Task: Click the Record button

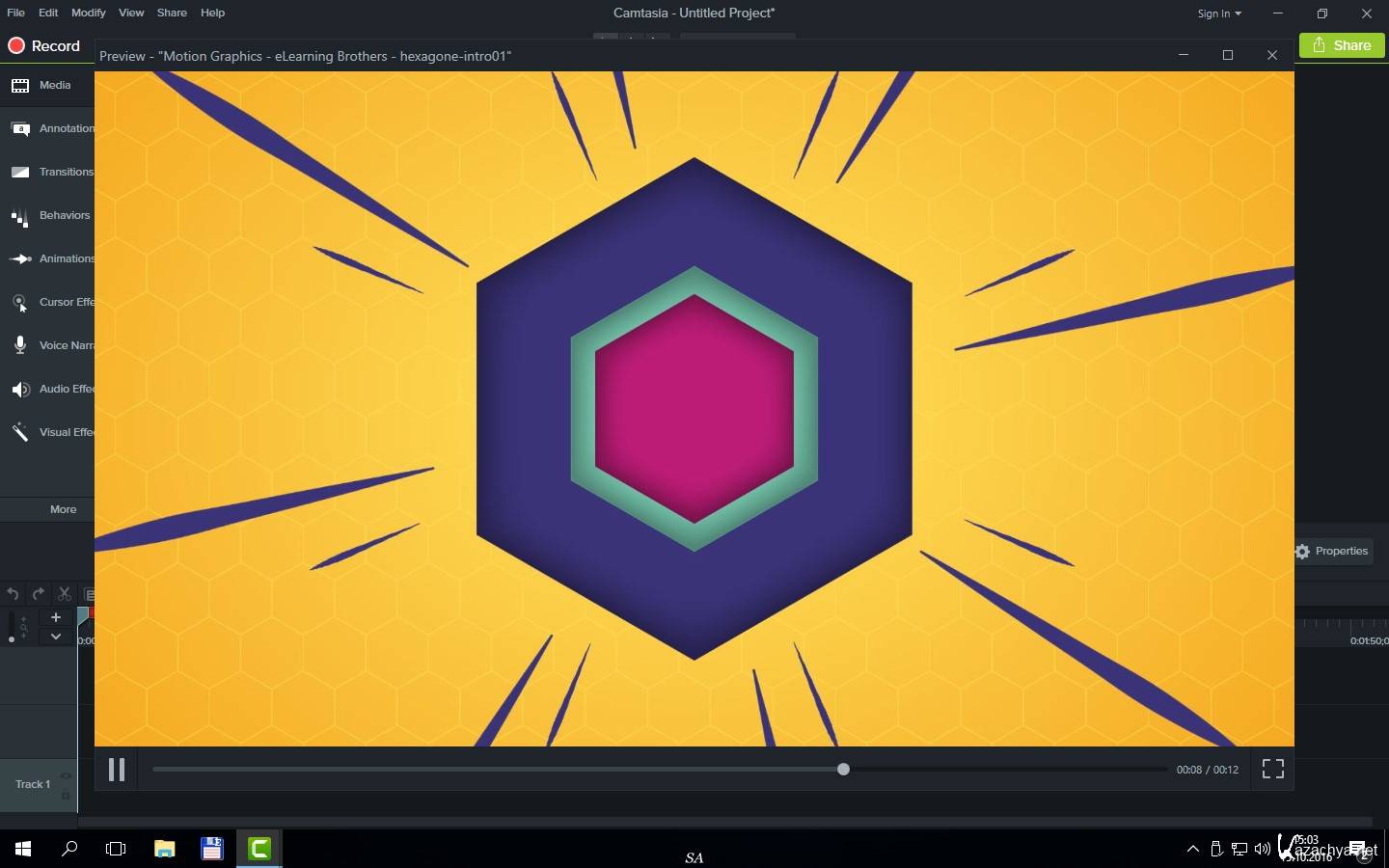Action: pyautogui.click(x=43, y=45)
